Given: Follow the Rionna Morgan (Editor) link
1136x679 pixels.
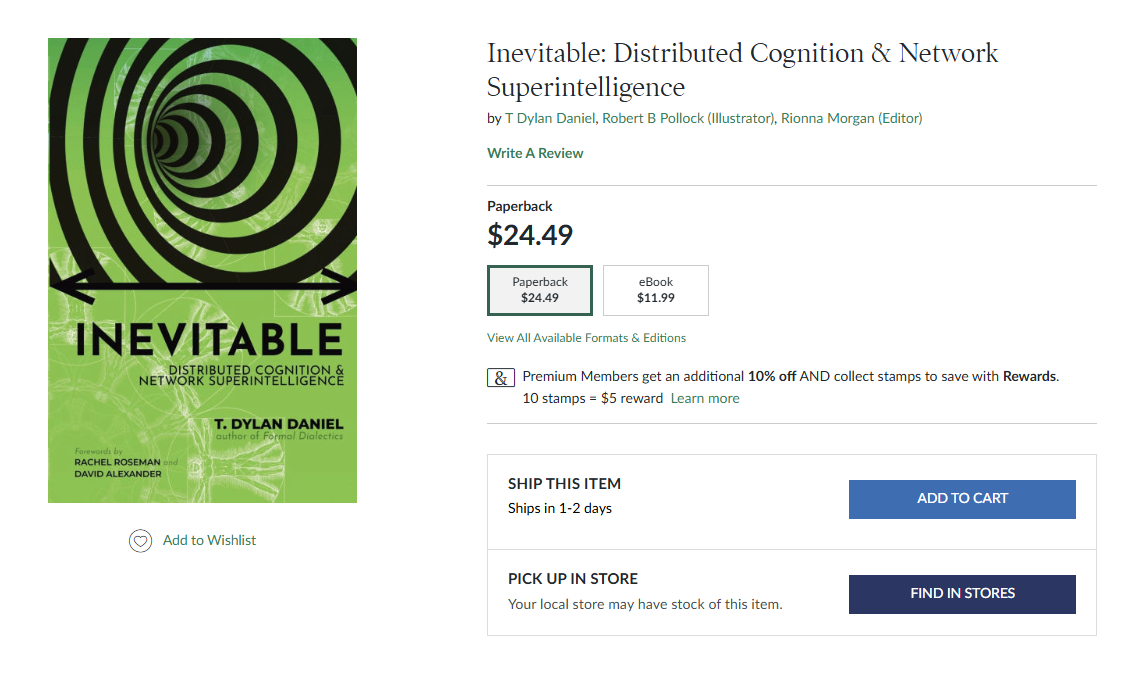Looking at the screenshot, I should pos(851,118).
